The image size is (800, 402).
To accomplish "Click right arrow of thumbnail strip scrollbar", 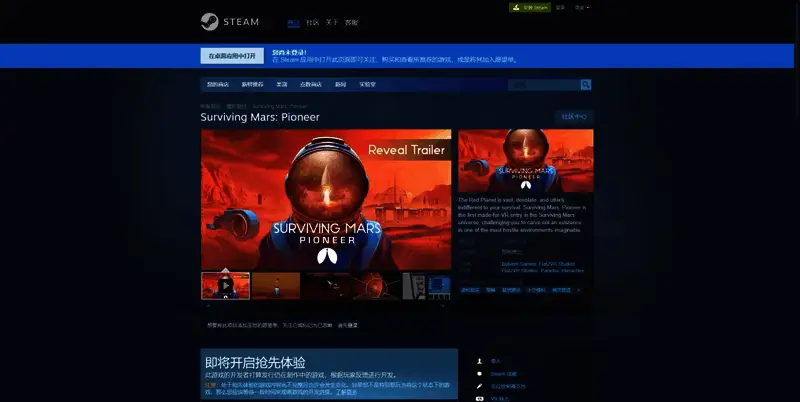I will 443,306.
